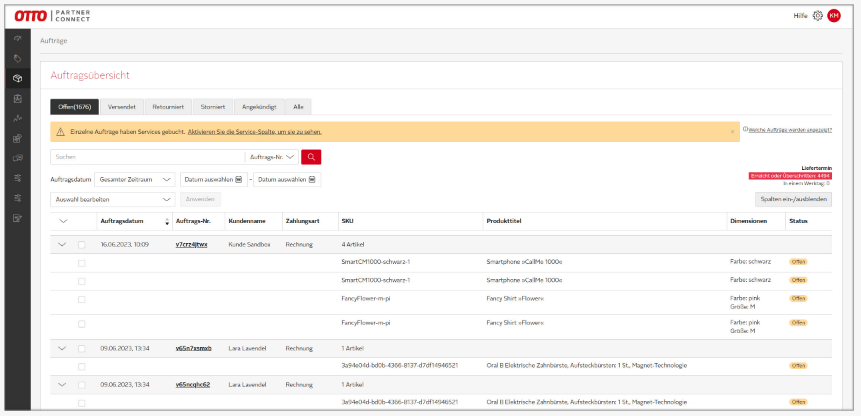The height and width of the screenshot is (416, 861).
Task: Tick item checkbox under order v65ncqhc62
Action: click(81, 403)
